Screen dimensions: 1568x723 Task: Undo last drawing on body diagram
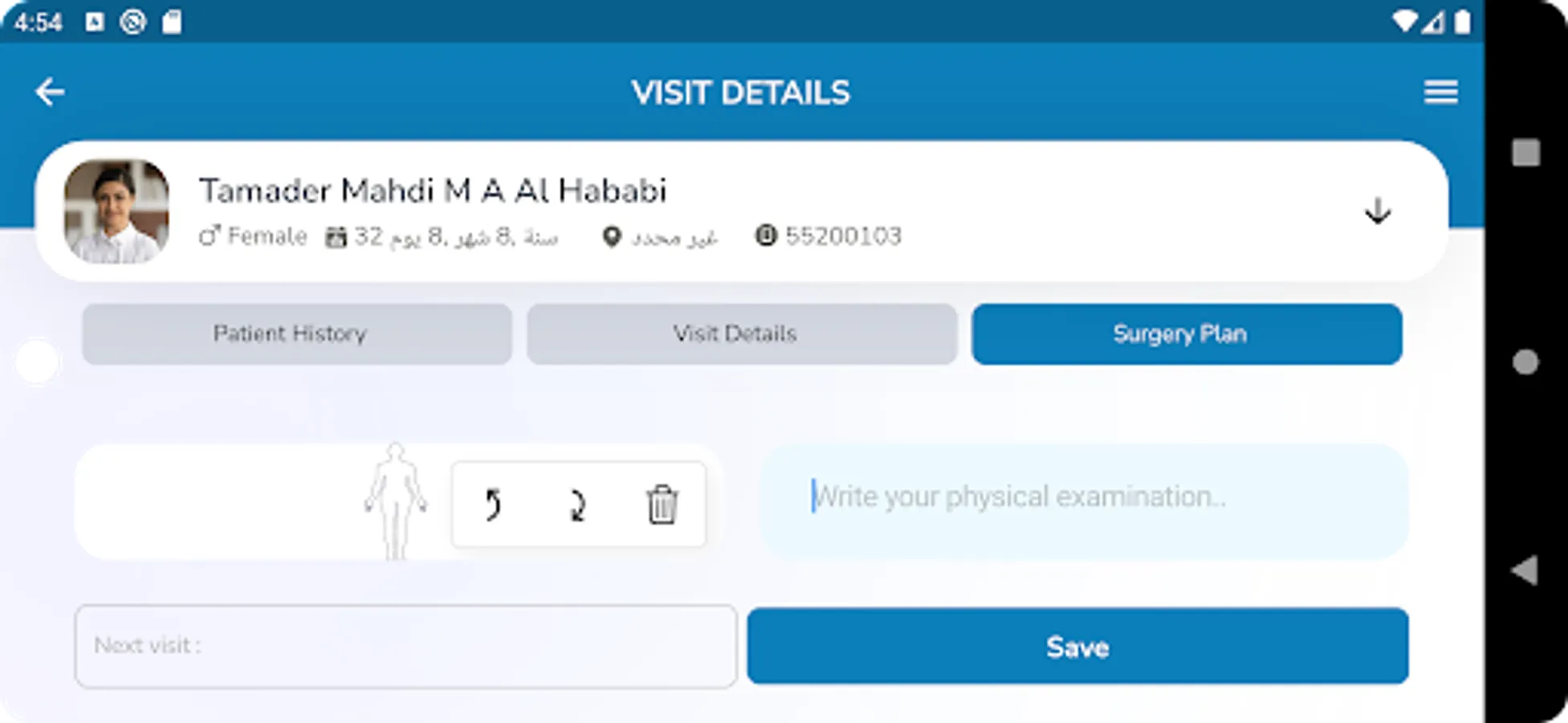click(x=493, y=505)
